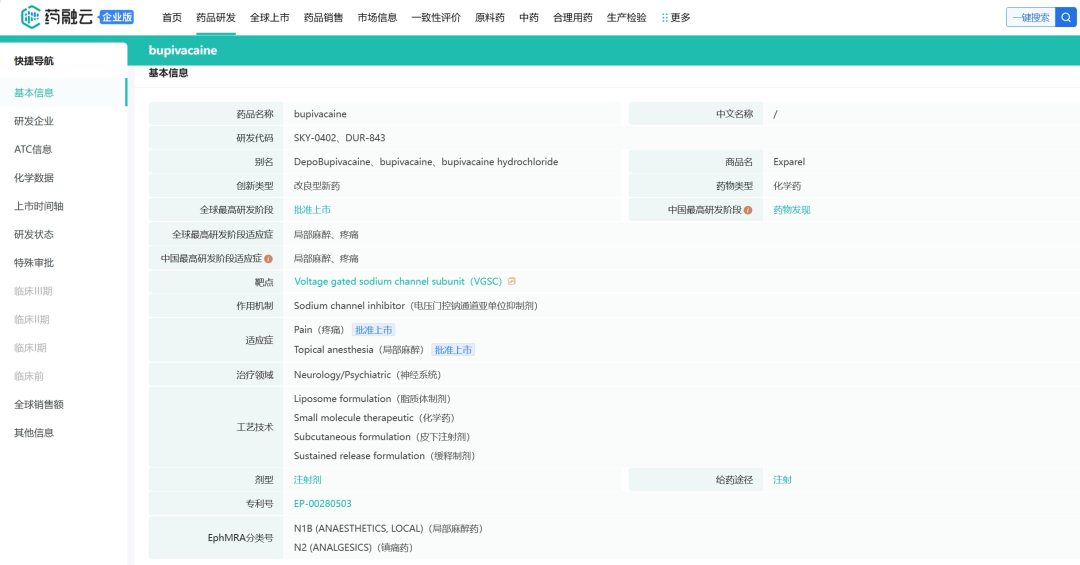Go to 全球上市 menu item
The width and height of the screenshot is (1080, 565).
tap(269, 17)
